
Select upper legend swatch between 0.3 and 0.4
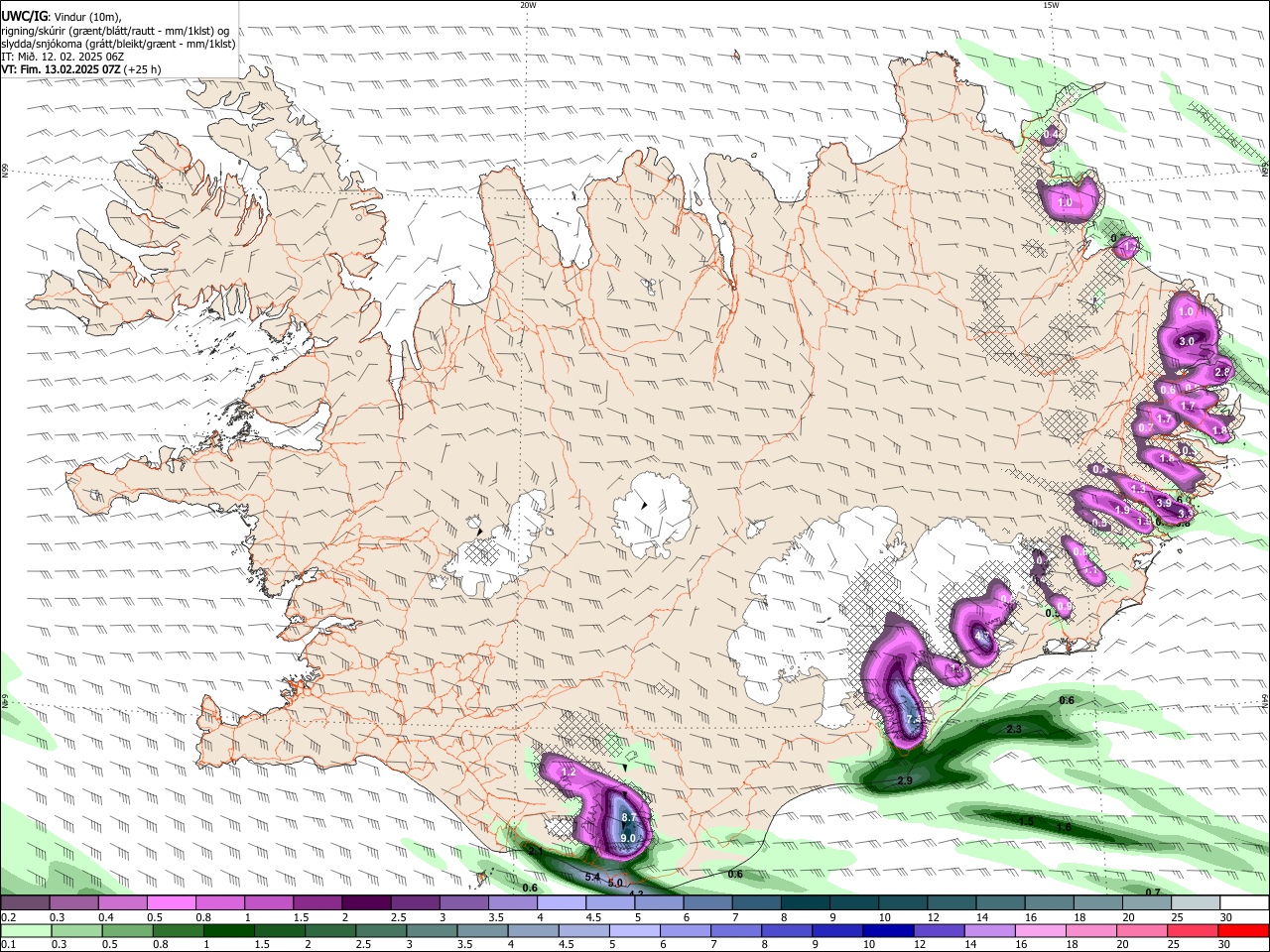(x=73, y=903)
